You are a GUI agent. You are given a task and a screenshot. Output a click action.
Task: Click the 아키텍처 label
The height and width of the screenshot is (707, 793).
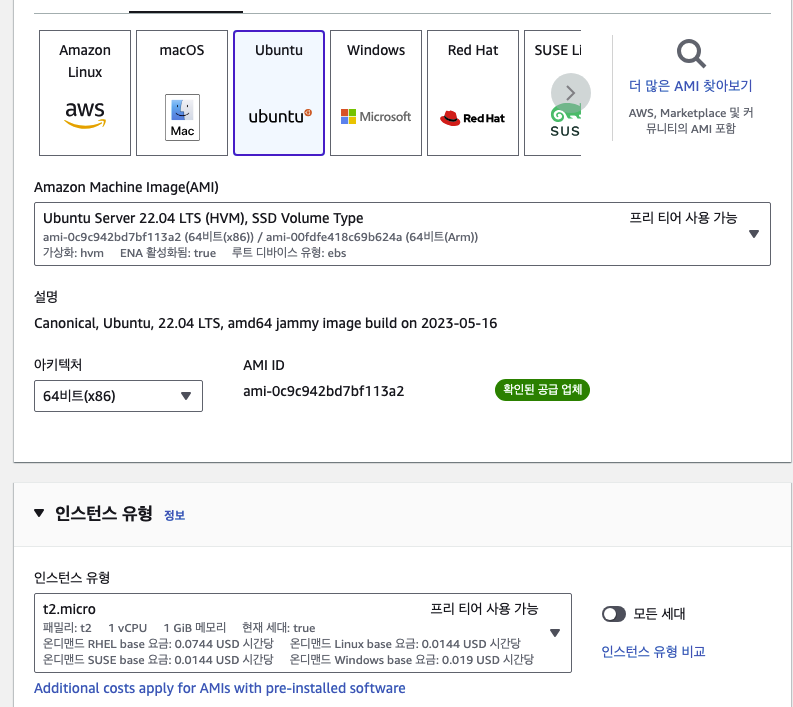coord(58,365)
